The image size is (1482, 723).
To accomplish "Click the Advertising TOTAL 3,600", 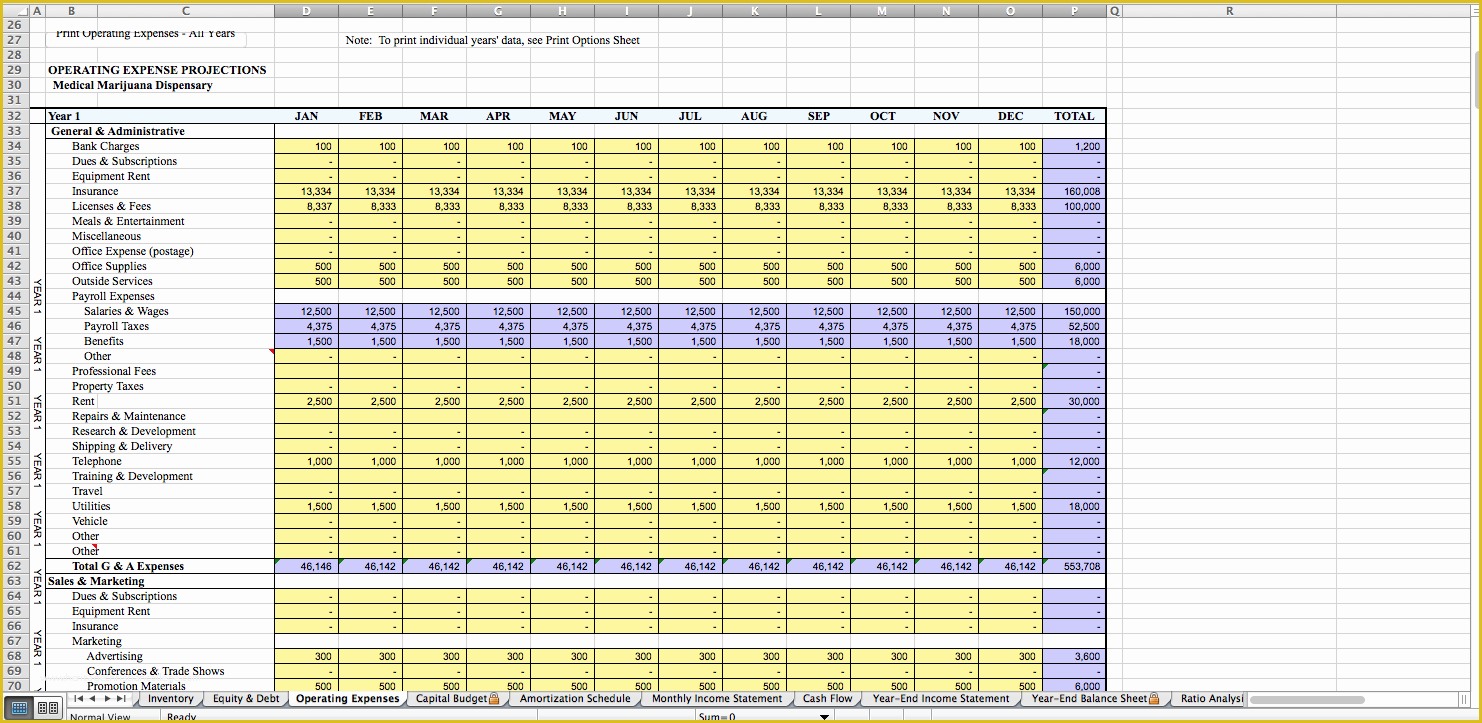I will coord(1074,656).
